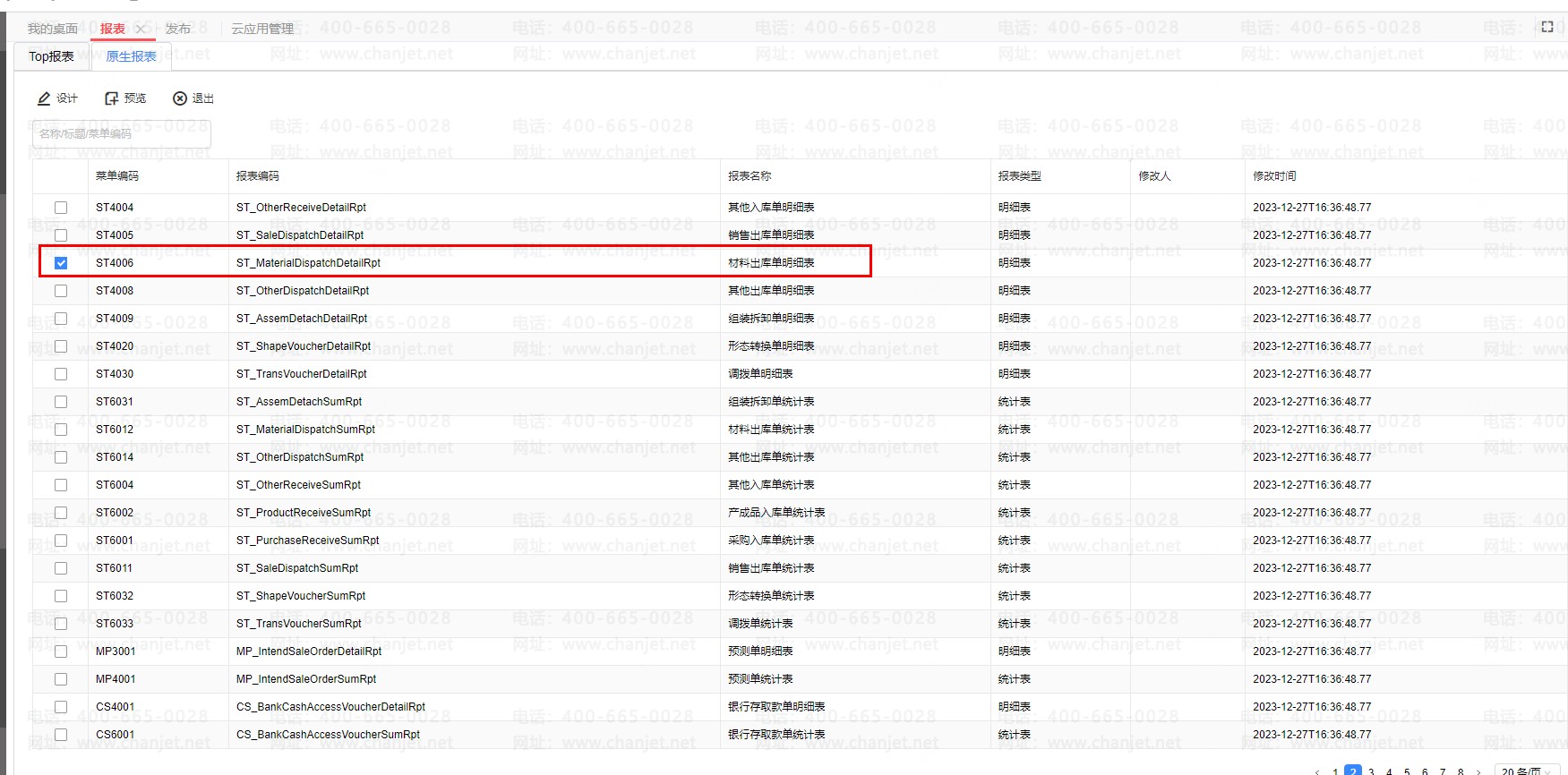This screenshot has height=775, width=1568.
Task: Check the box for row ST4005
Action: (61, 235)
